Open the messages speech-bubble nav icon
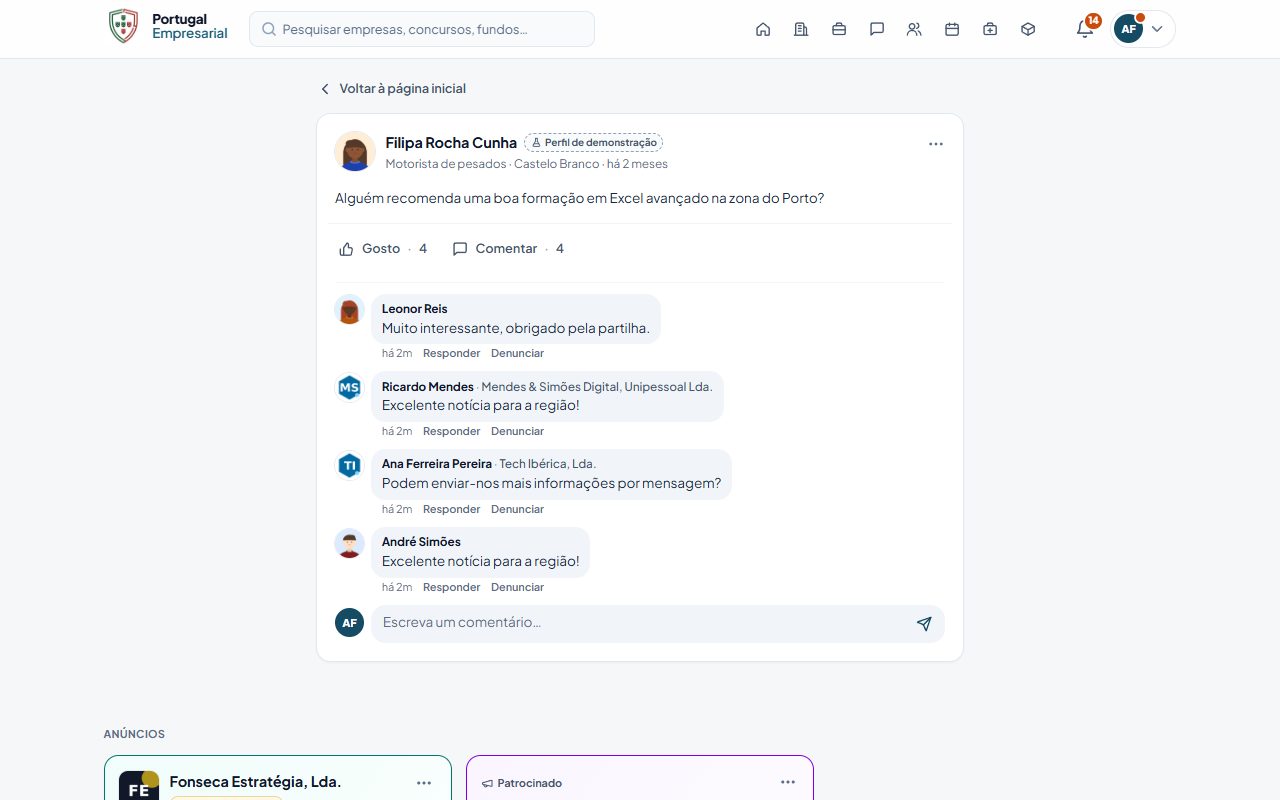 (877, 29)
